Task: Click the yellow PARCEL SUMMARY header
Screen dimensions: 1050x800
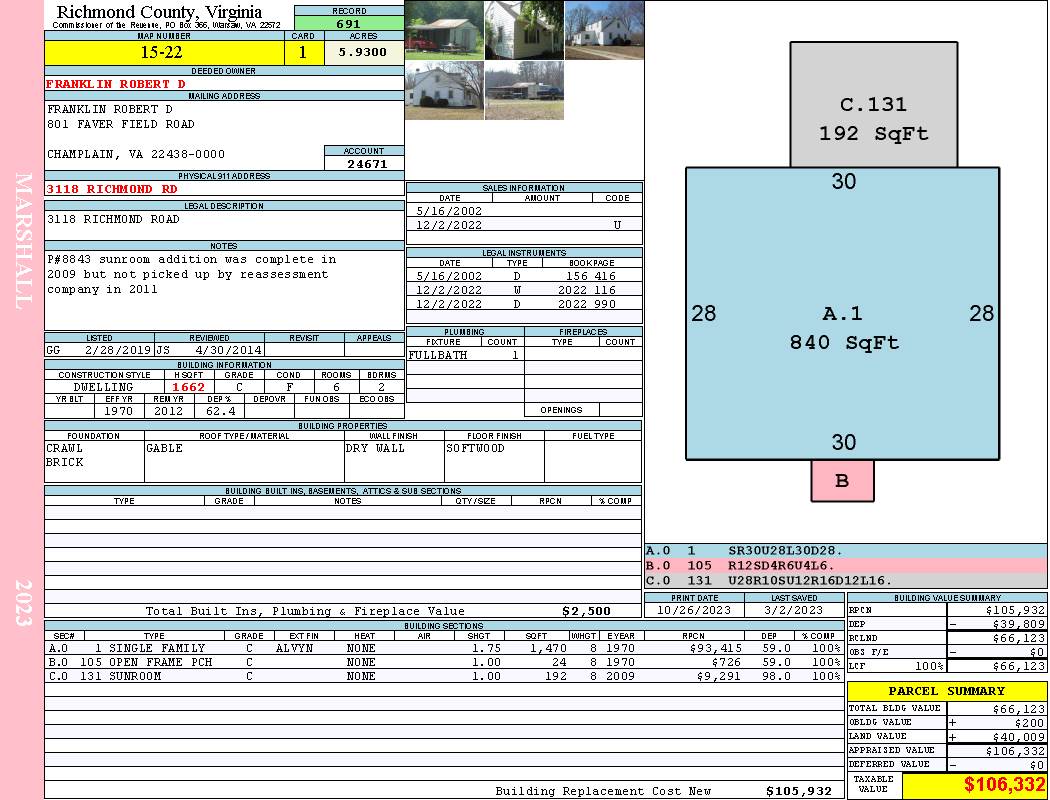Action: tap(946, 691)
